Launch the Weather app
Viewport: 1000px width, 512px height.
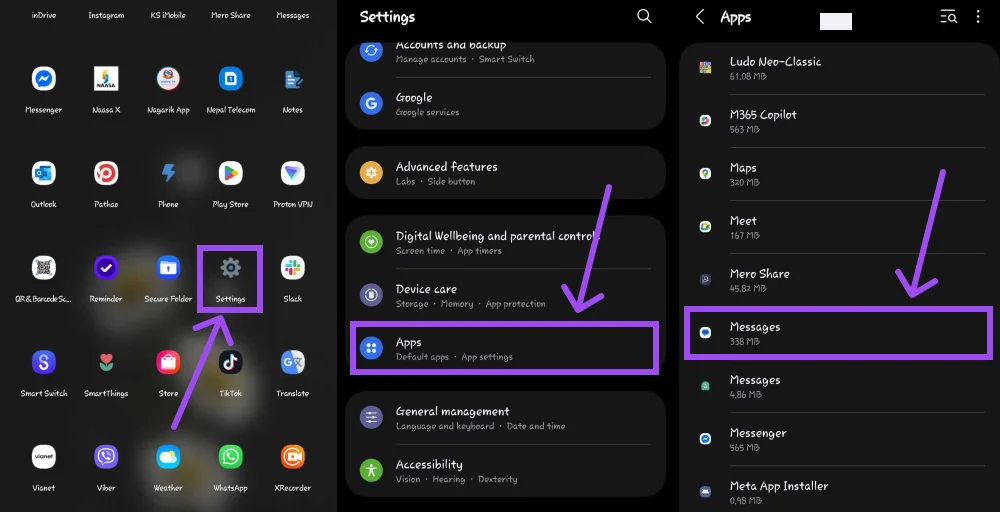[x=168, y=457]
